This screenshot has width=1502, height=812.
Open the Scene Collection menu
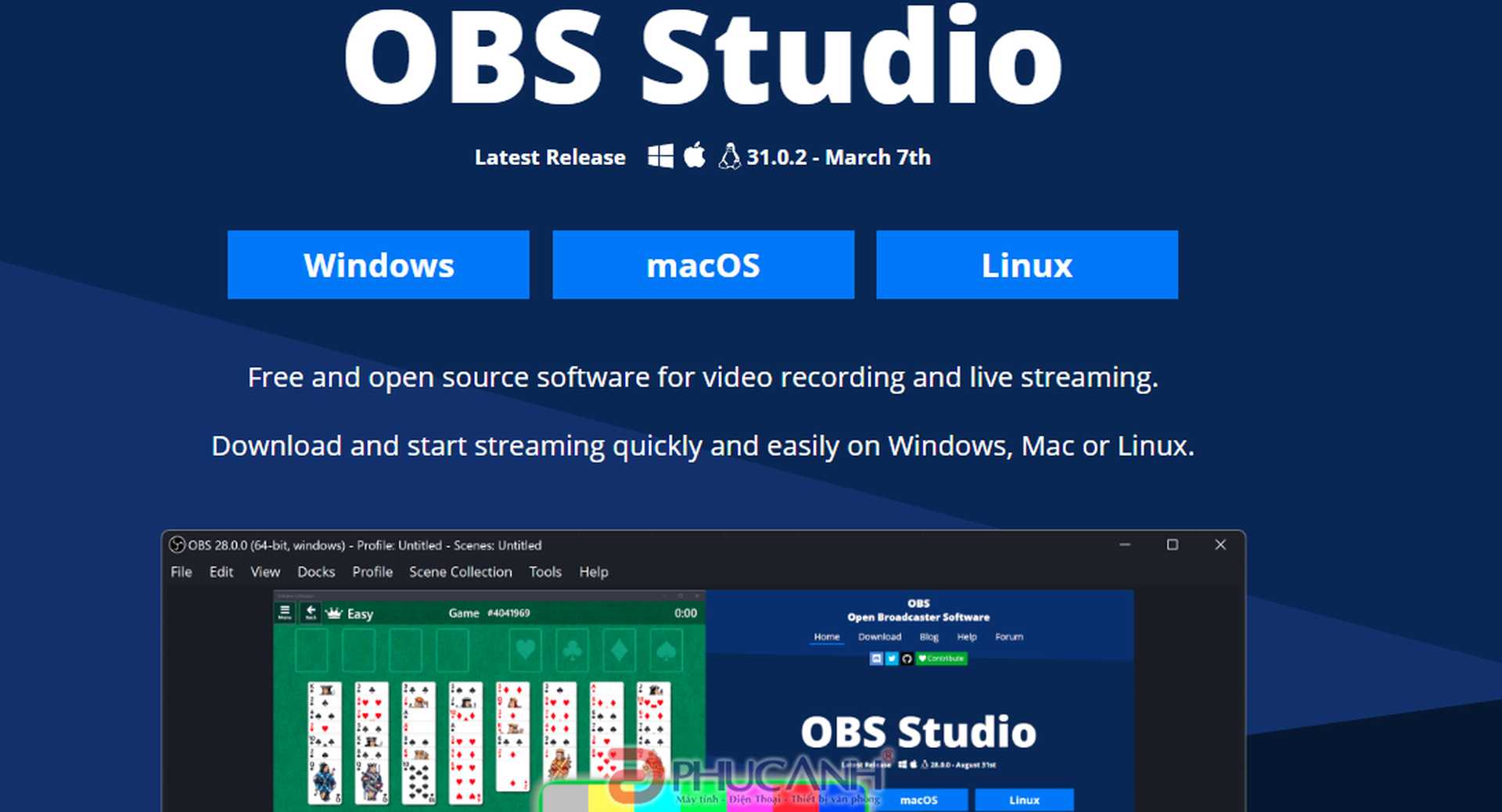coord(461,572)
